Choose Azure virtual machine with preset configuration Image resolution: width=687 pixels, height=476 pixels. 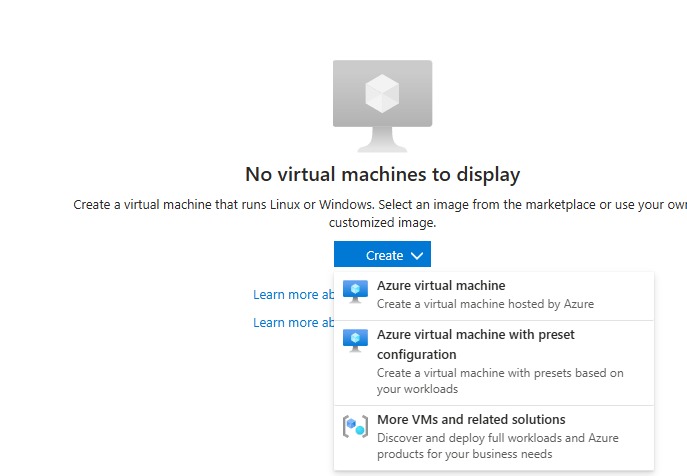[x=494, y=363]
